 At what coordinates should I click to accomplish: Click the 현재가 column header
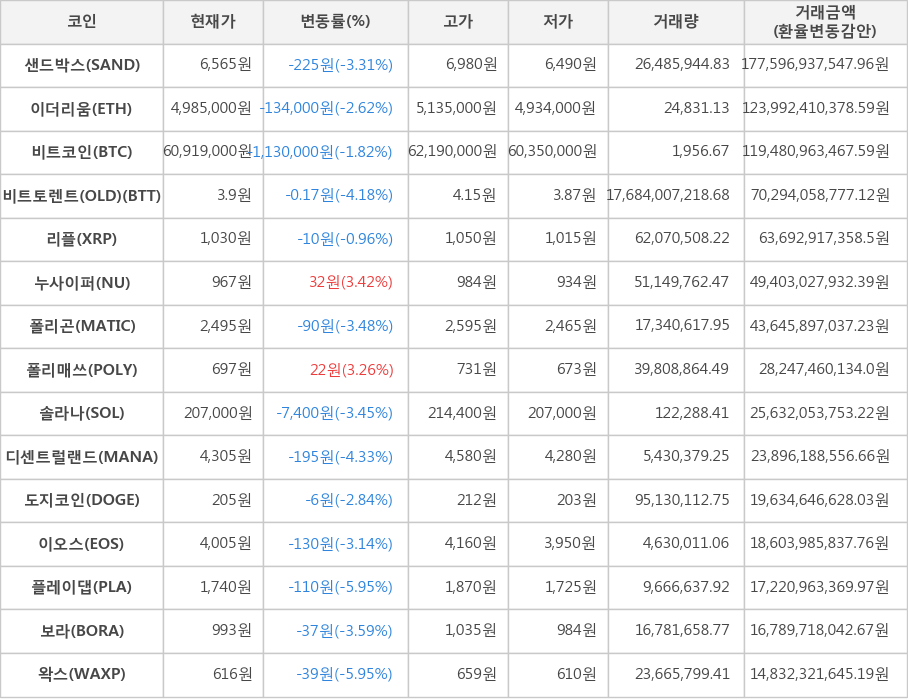[213, 22]
